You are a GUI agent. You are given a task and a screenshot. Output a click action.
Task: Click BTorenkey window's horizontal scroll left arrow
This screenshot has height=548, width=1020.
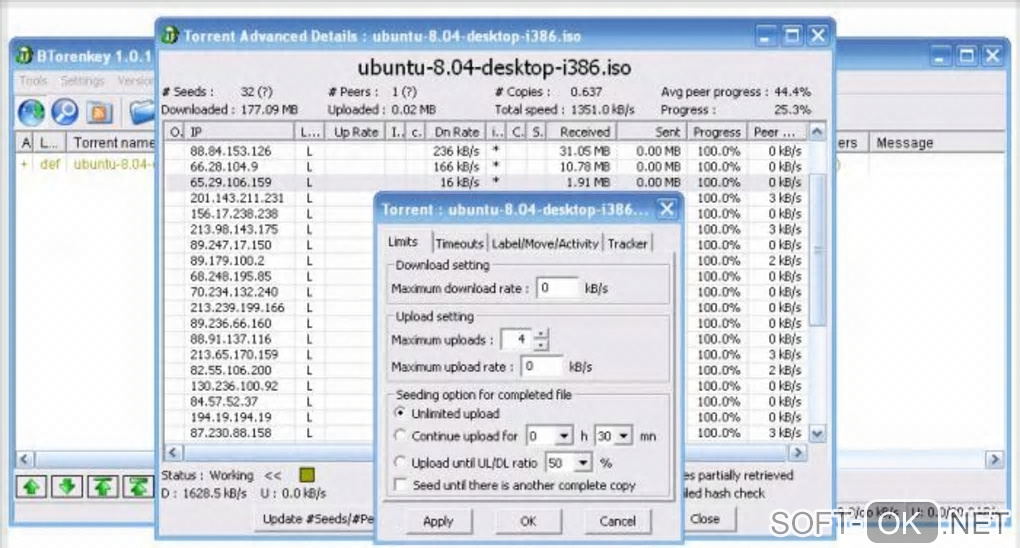(24, 459)
